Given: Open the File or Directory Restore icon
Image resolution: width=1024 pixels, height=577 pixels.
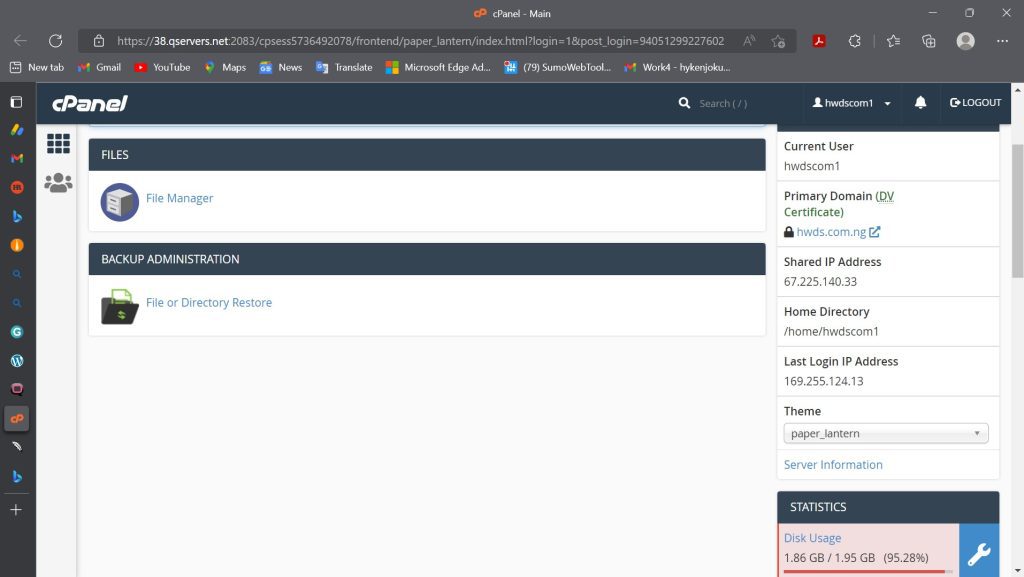Looking at the screenshot, I should tap(120, 307).
